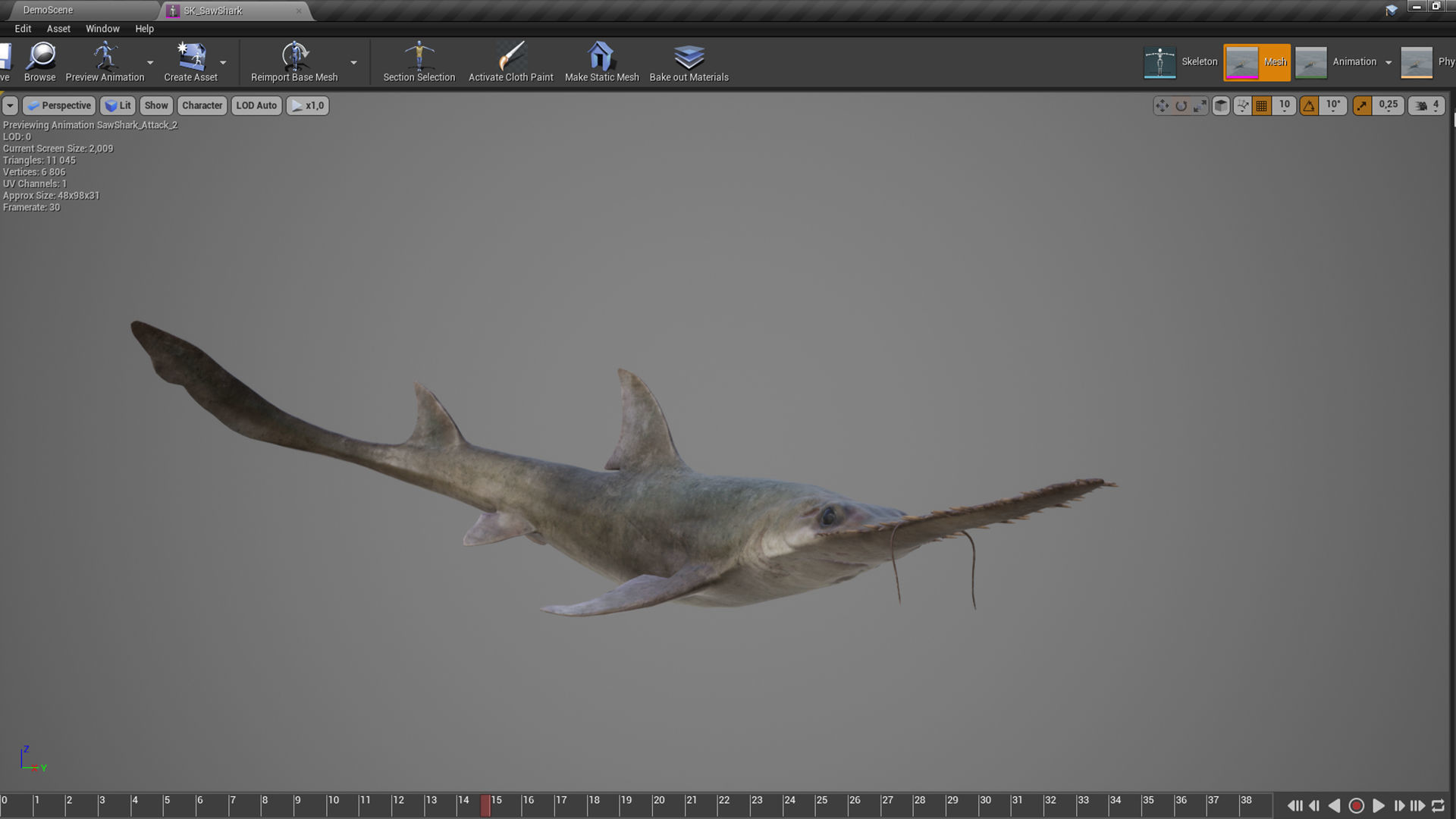Viewport: 1456px width, 819px height.
Task: Toggle grid snapping in the viewport
Action: pyautogui.click(x=1262, y=106)
